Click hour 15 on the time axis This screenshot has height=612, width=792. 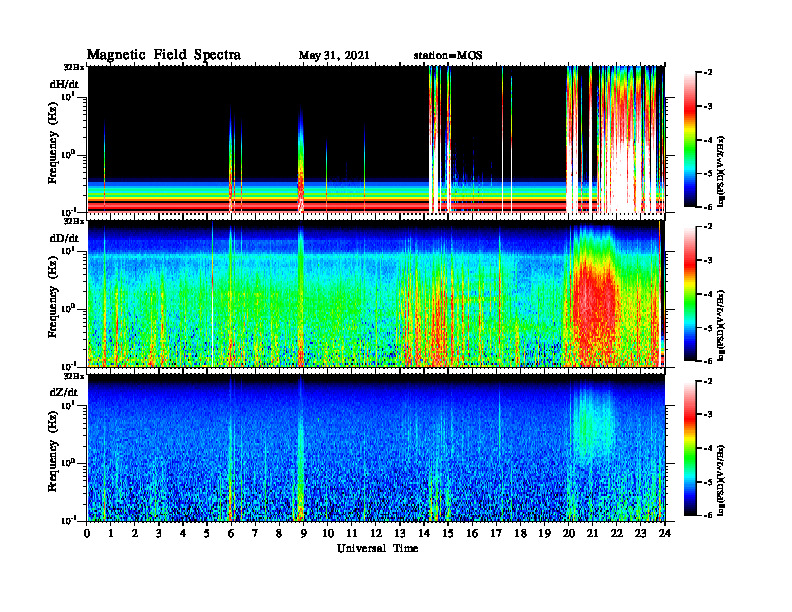pyautogui.click(x=448, y=533)
